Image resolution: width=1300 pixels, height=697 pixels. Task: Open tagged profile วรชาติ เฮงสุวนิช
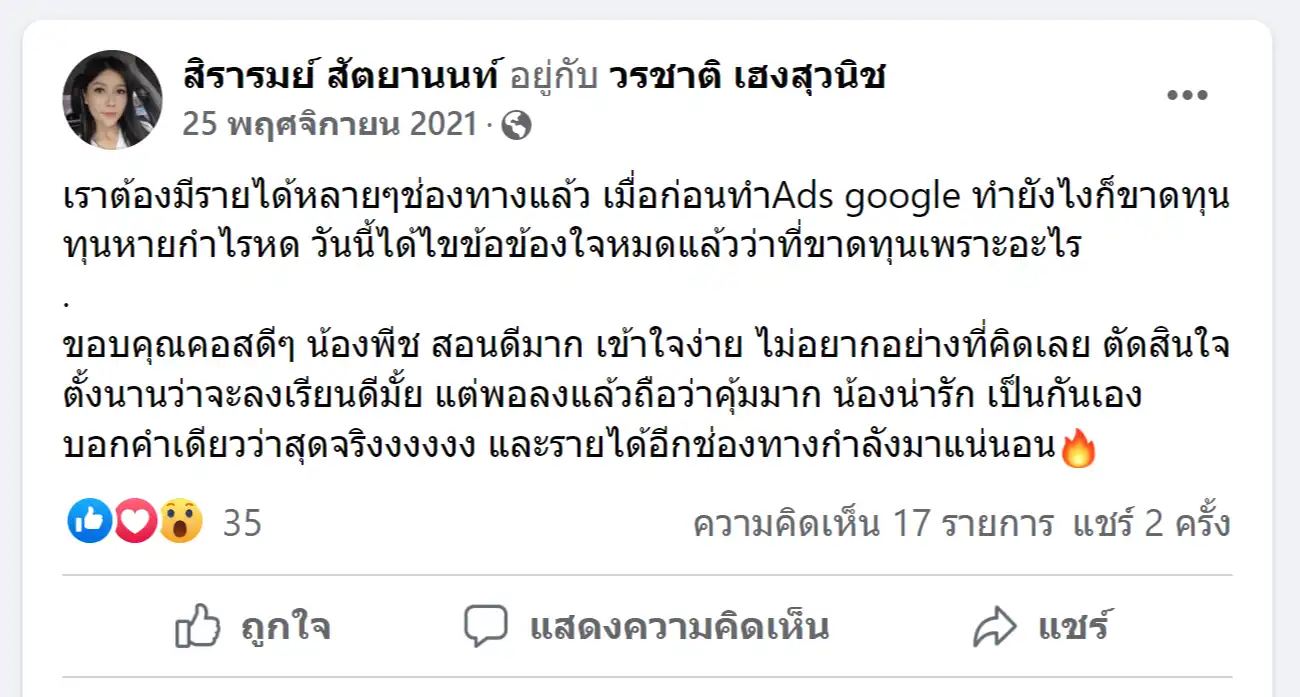[x=747, y=76]
